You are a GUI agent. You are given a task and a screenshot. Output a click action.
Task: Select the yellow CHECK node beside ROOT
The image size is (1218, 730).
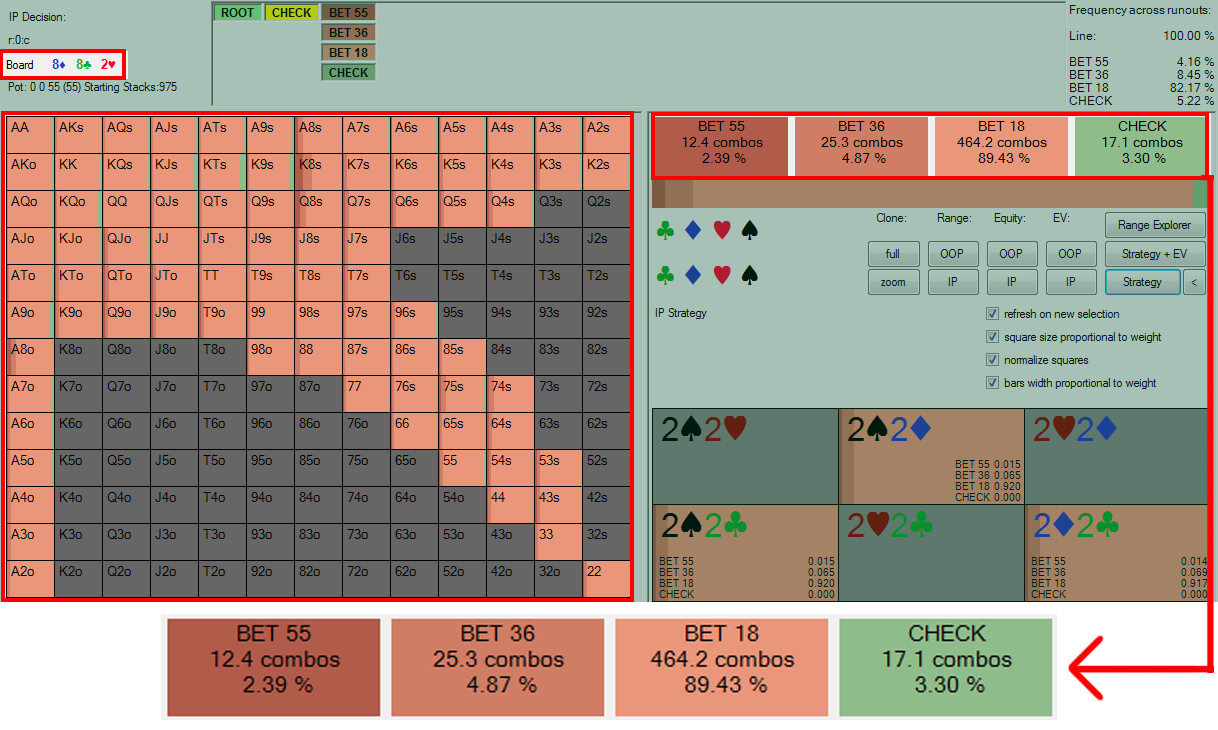(x=292, y=13)
